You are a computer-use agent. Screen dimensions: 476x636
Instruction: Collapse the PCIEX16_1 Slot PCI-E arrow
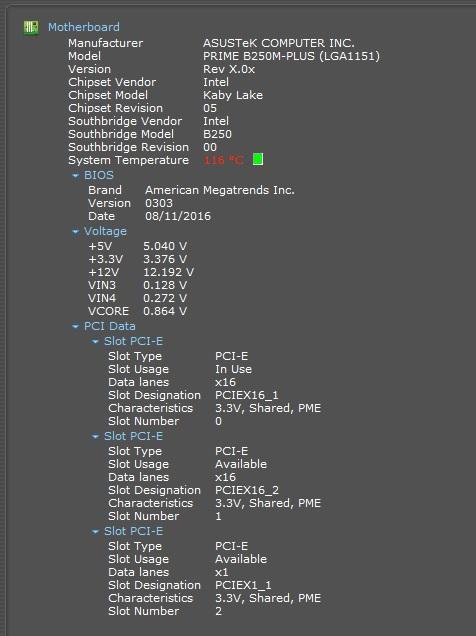click(x=95, y=342)
